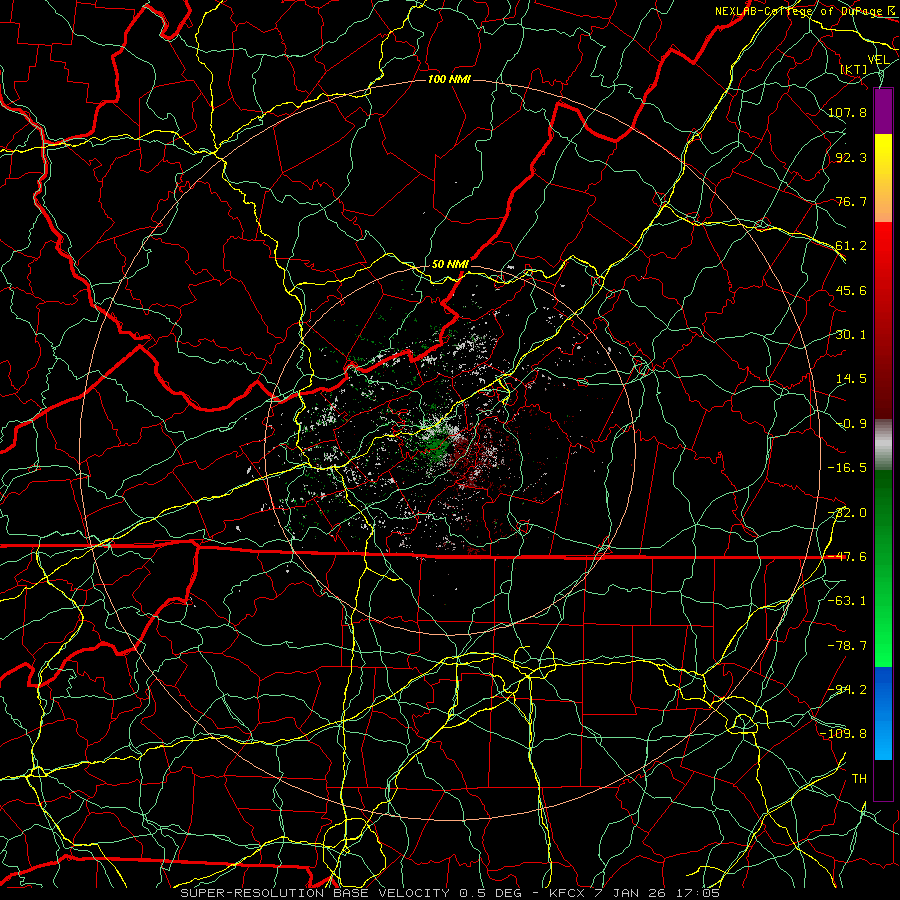The image size is (900, 900).
Task: Select the -16.5 legend value
Action: 847,468
